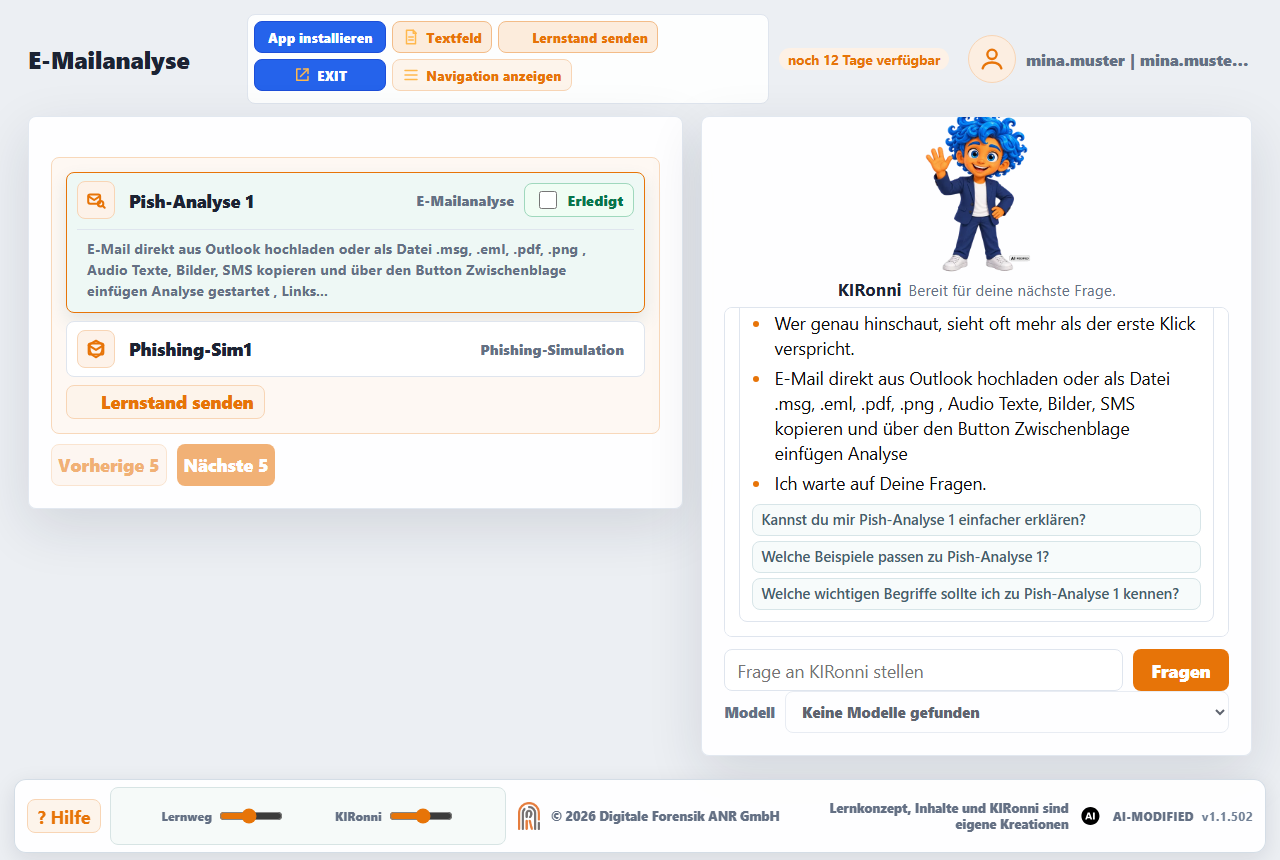Click the Pish-Analyse 1 mail search icon
1280x860 pixels.
tap(96, 200)
